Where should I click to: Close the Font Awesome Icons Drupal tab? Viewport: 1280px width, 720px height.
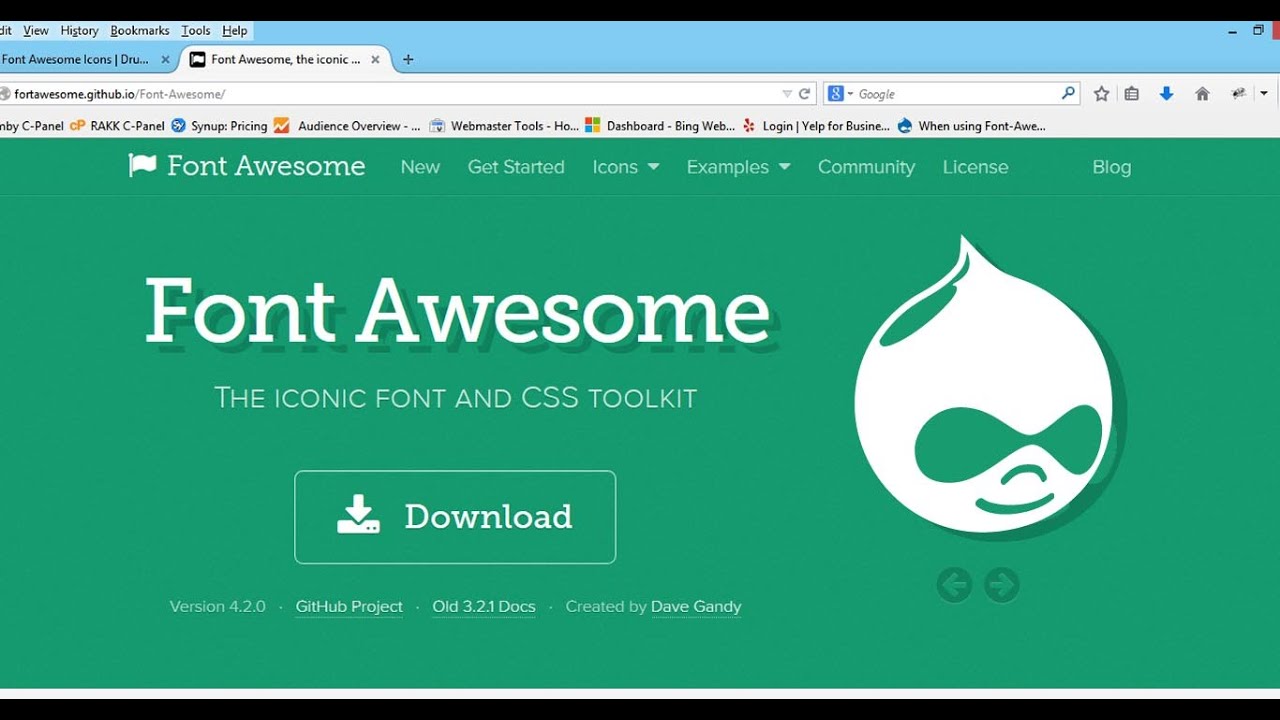[166, 59]
